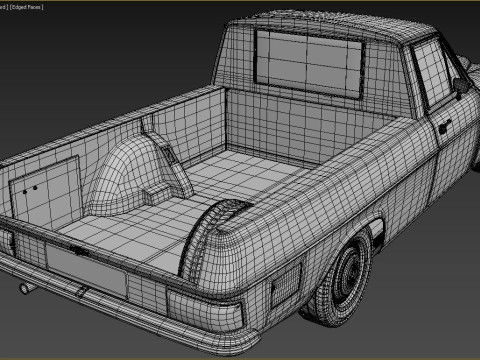
Task: Select the truck's rear window in viewport
Action: click(309, 63)
